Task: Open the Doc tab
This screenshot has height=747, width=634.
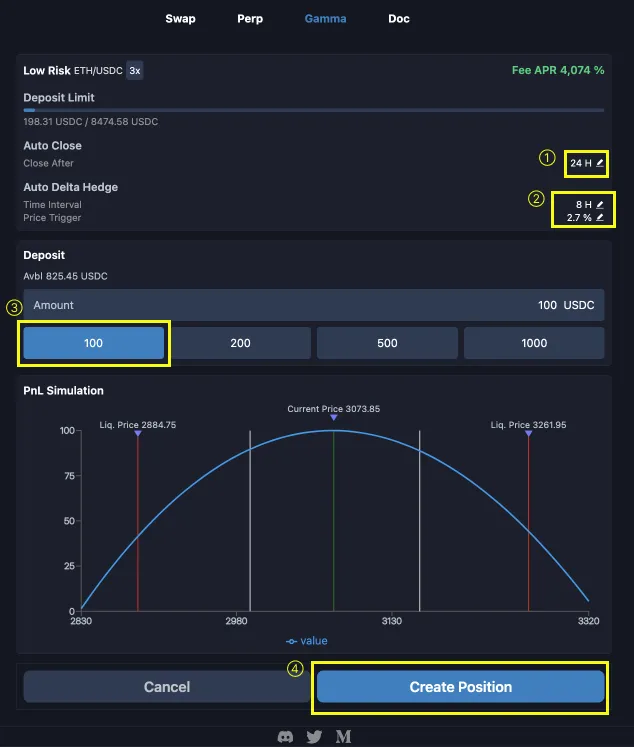Action: (x=398, y=19)
